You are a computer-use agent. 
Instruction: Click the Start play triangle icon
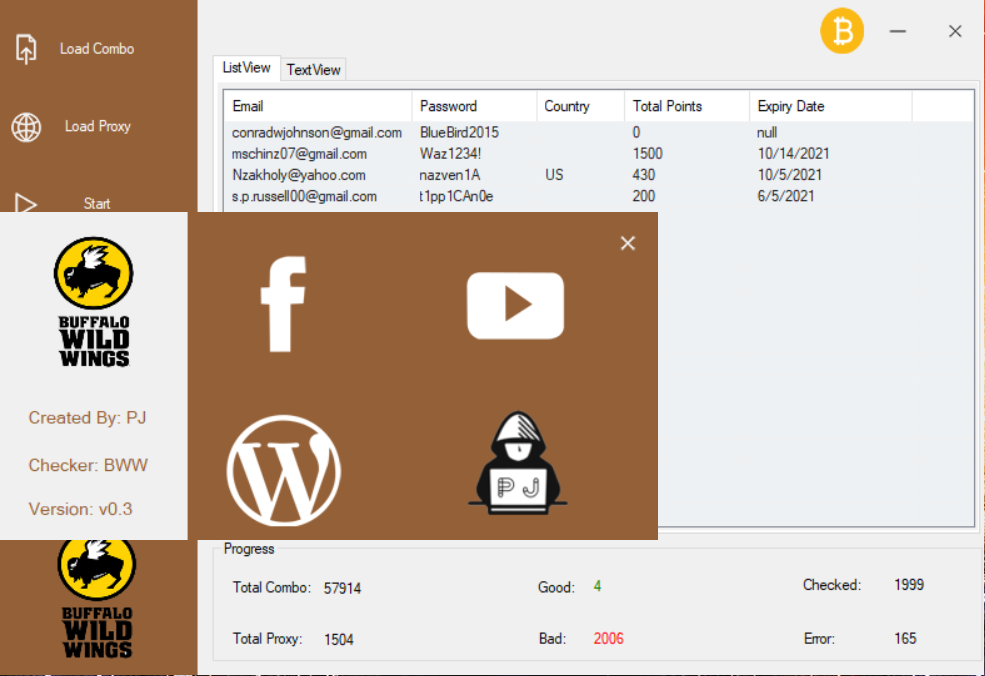tap(26, 204)
